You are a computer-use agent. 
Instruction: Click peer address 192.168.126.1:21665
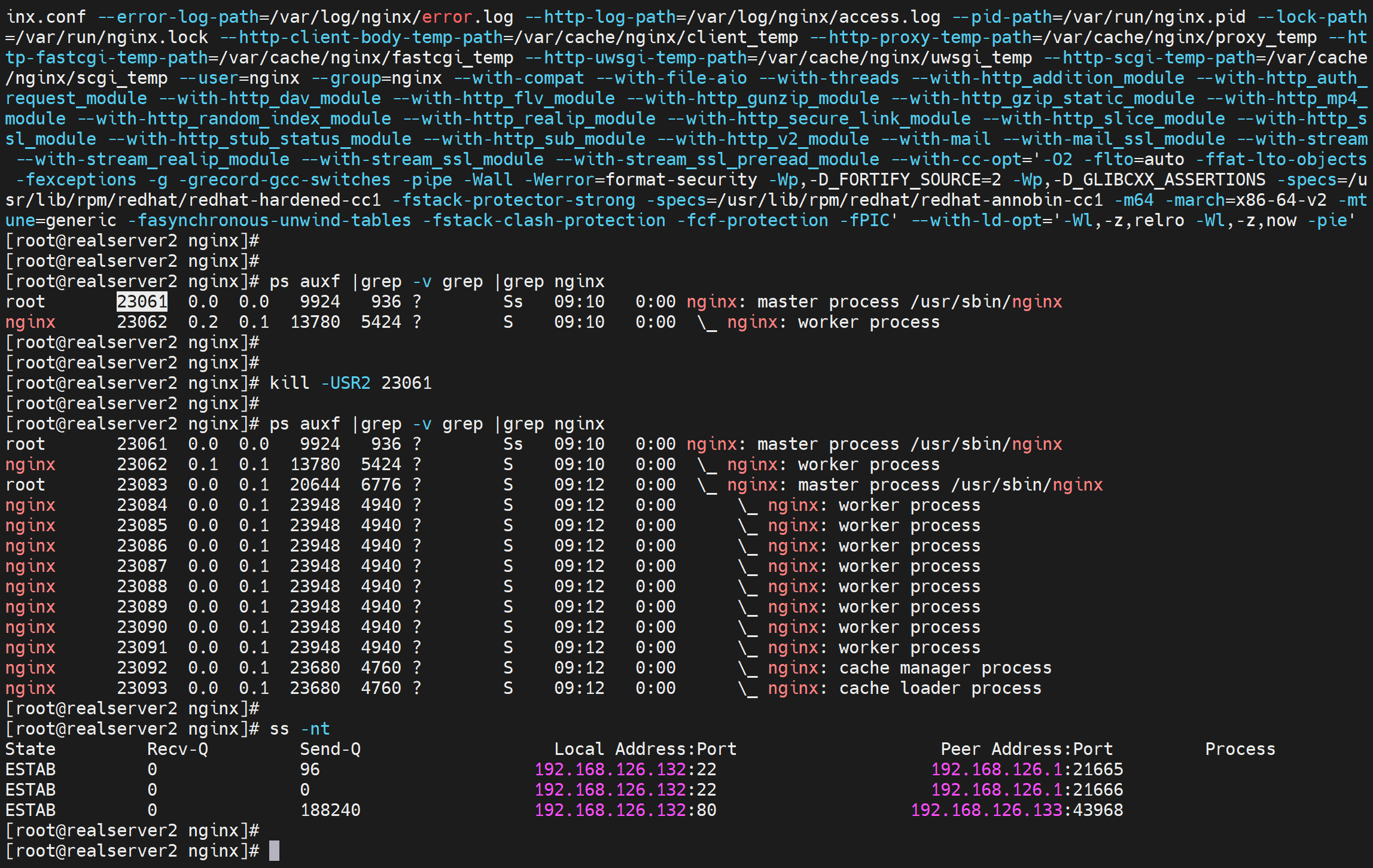[x=1027, y=769]
